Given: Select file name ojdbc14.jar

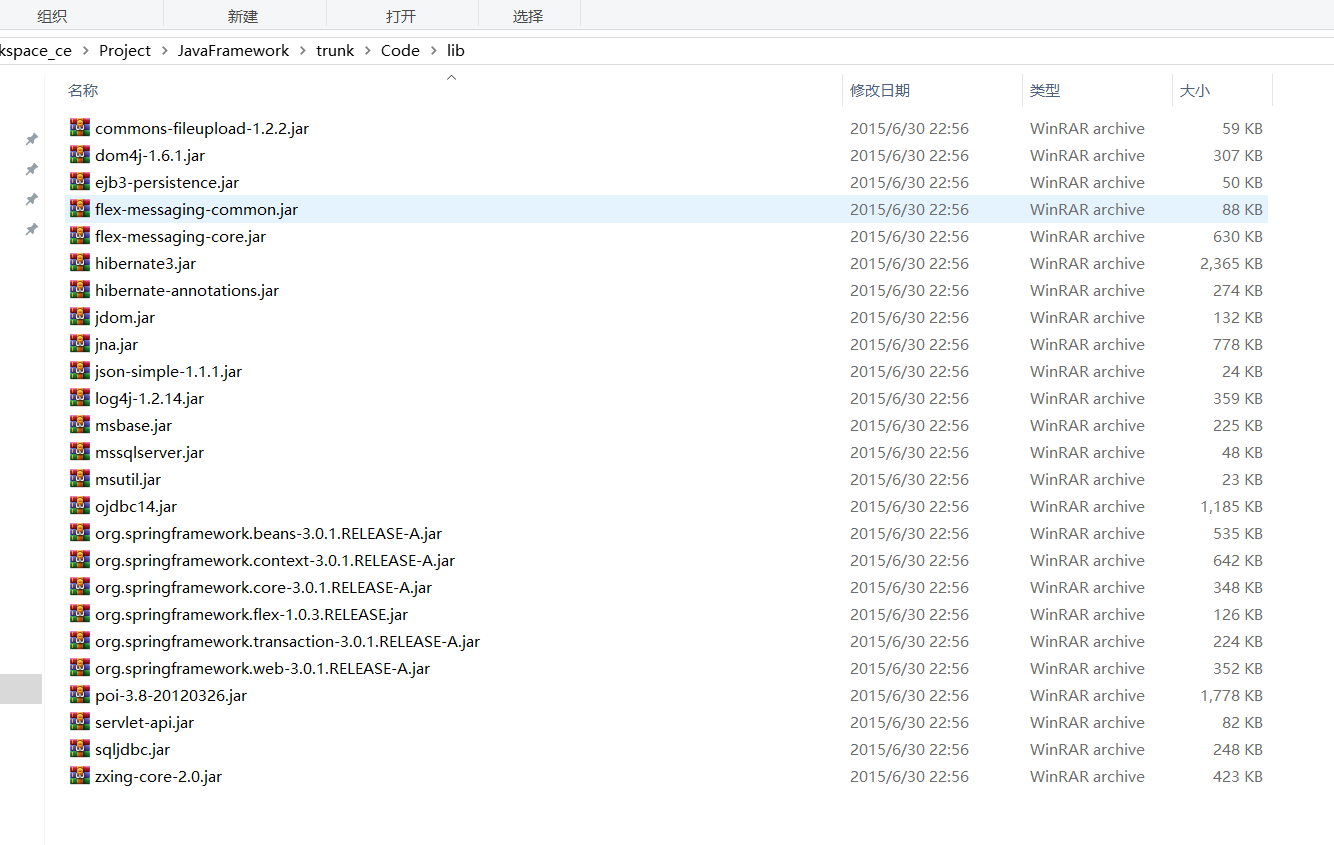Looking at the screenshot, I should (136, 506).
